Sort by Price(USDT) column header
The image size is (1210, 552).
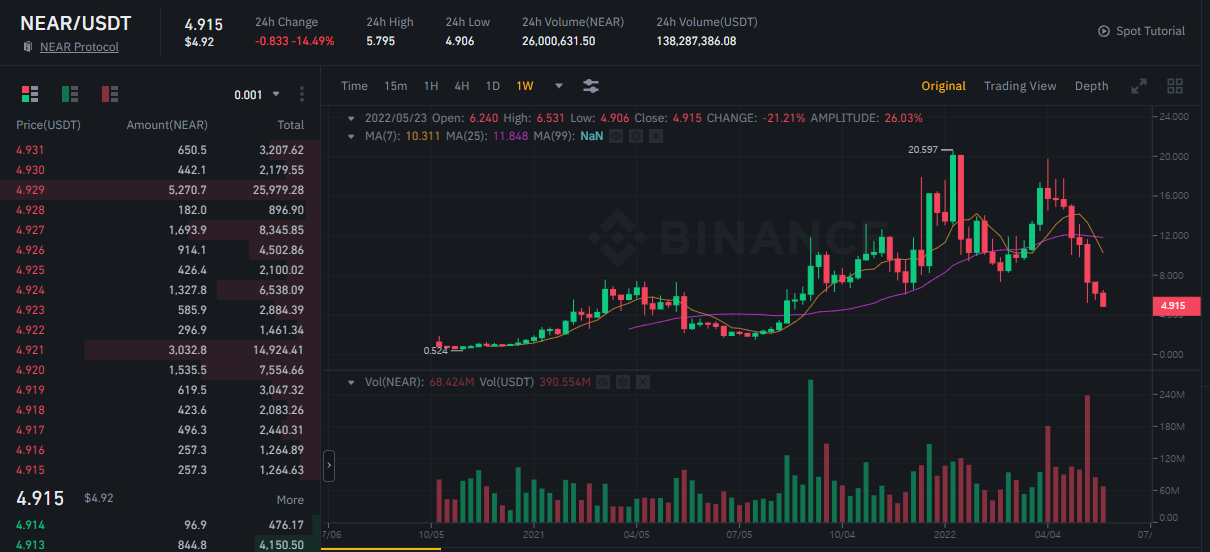pos(48,125)
